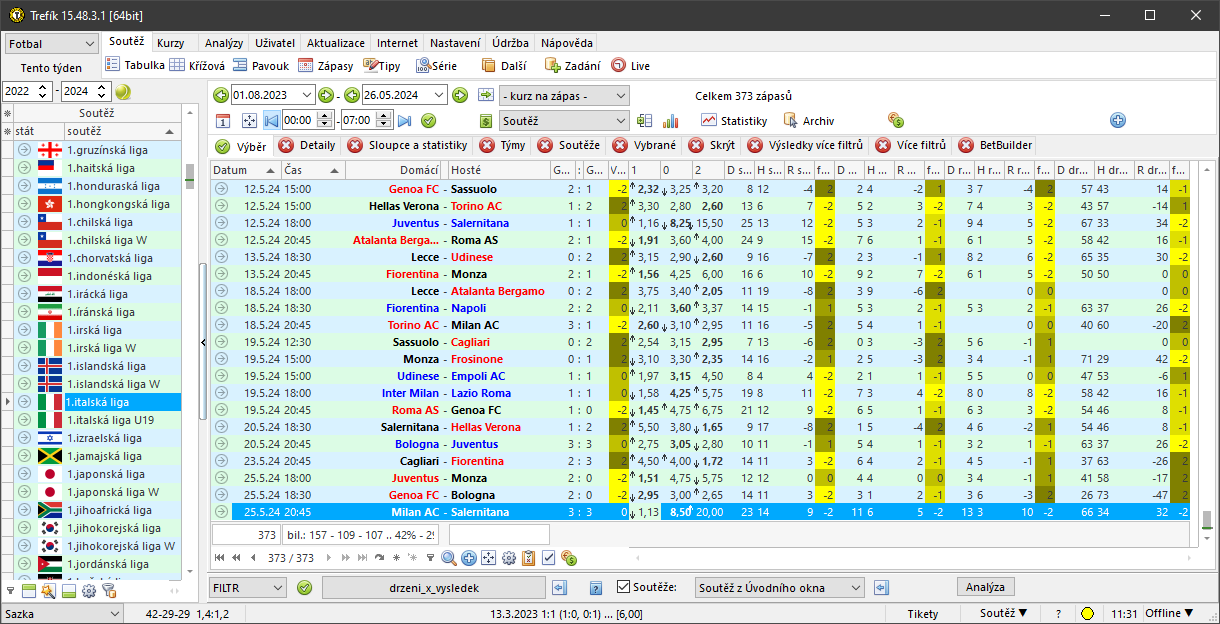Click the blue plus icon in filter toolbar
Screen dimensions: 1220x624
1118,121
